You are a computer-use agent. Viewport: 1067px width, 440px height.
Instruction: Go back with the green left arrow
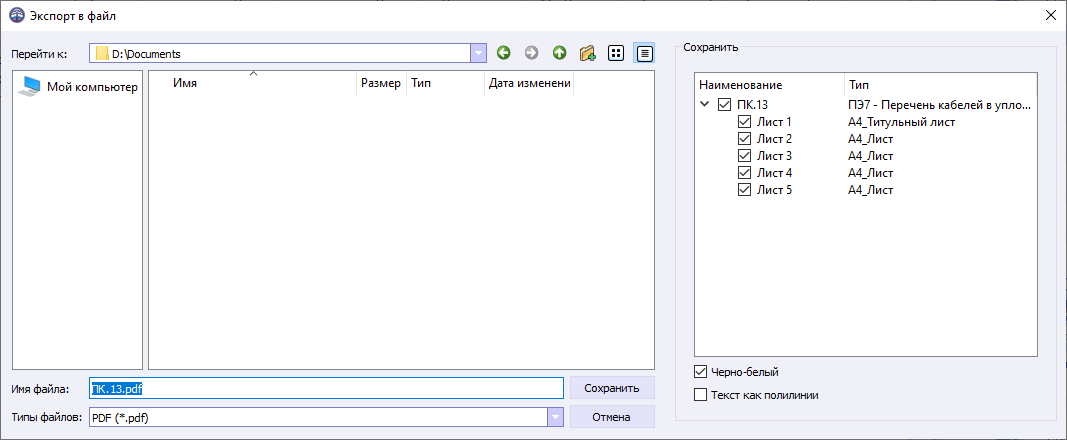tap(503, 53)
